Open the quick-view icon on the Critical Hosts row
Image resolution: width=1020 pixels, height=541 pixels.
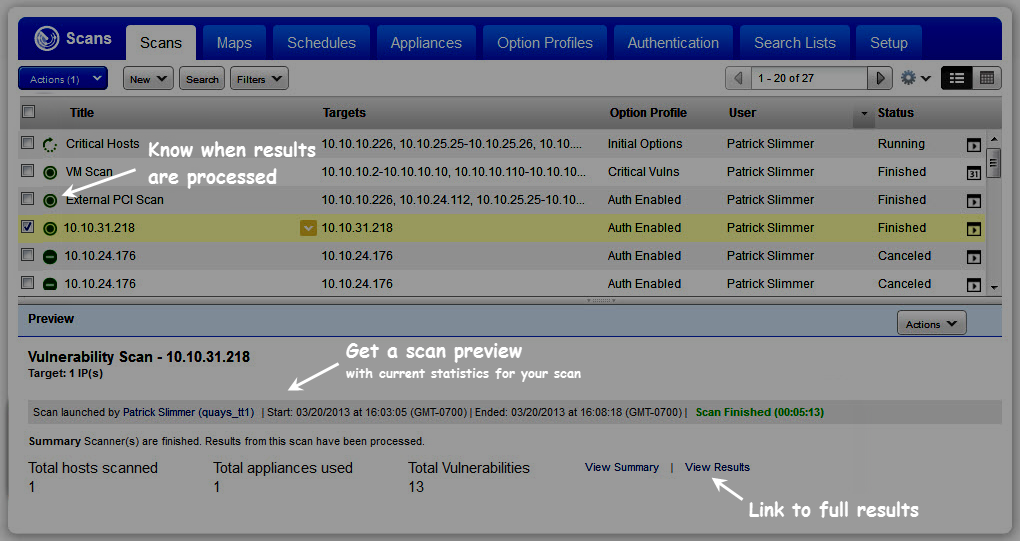[x=974, y=145]
